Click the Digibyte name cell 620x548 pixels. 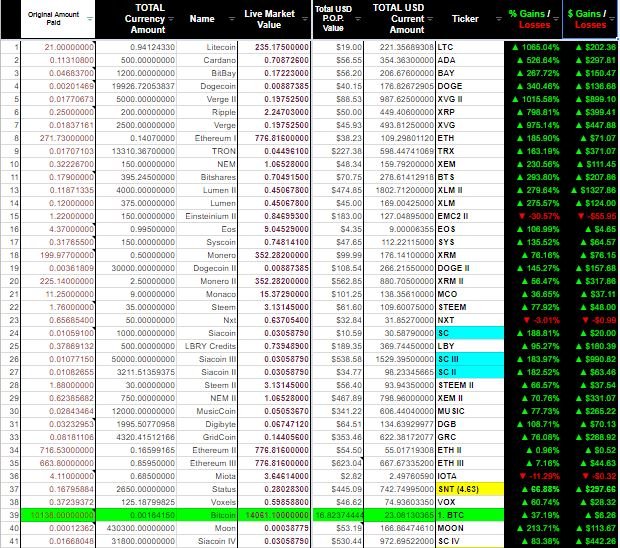click(x=207, y=424)
